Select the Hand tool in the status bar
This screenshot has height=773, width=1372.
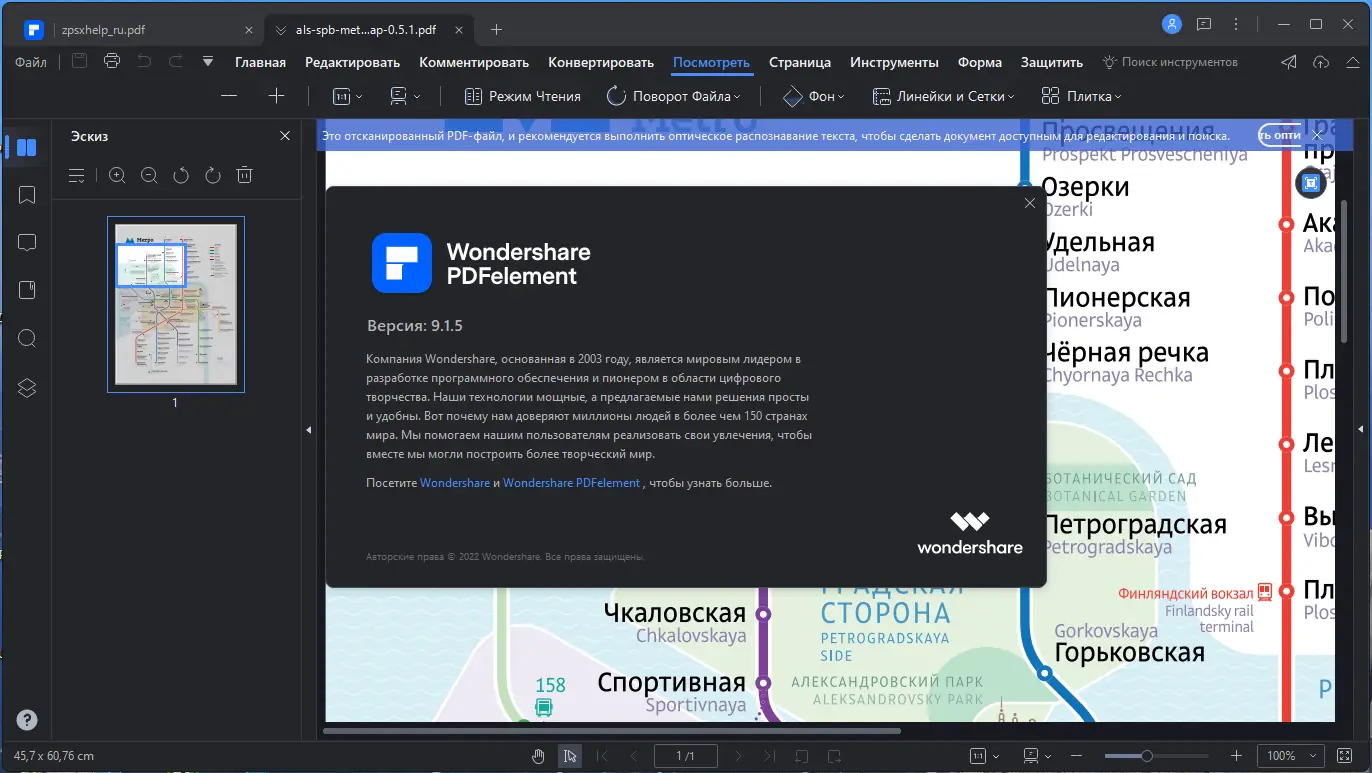click(x=538, y=755)
